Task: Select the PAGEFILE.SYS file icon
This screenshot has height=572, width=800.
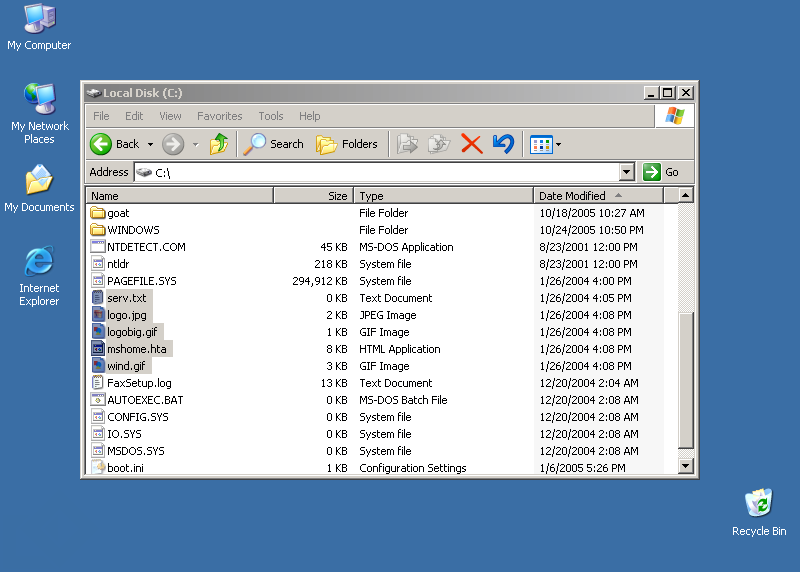Action: coord(97,281)
